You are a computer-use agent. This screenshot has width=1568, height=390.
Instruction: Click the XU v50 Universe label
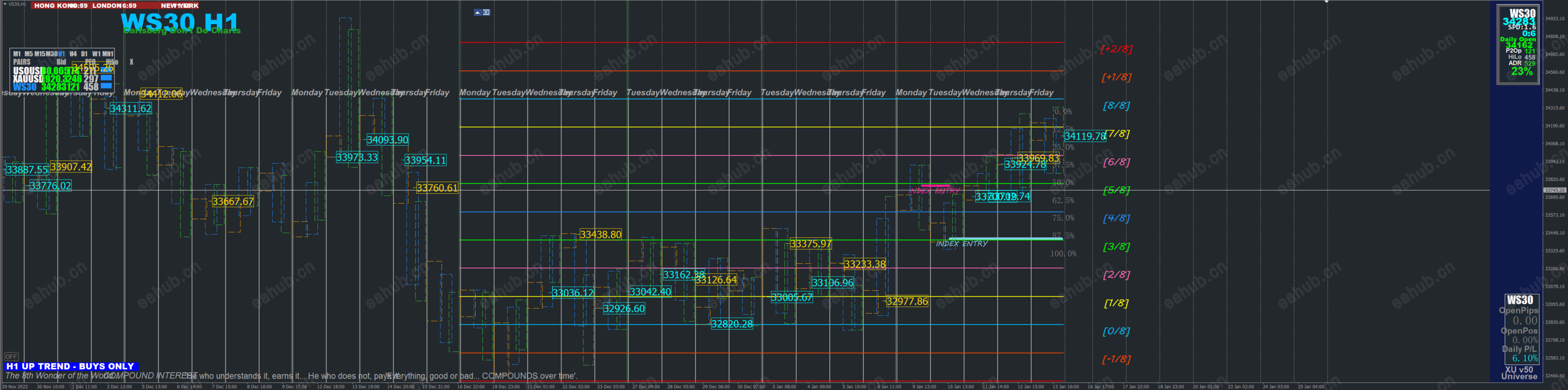tap(1519, 373)
